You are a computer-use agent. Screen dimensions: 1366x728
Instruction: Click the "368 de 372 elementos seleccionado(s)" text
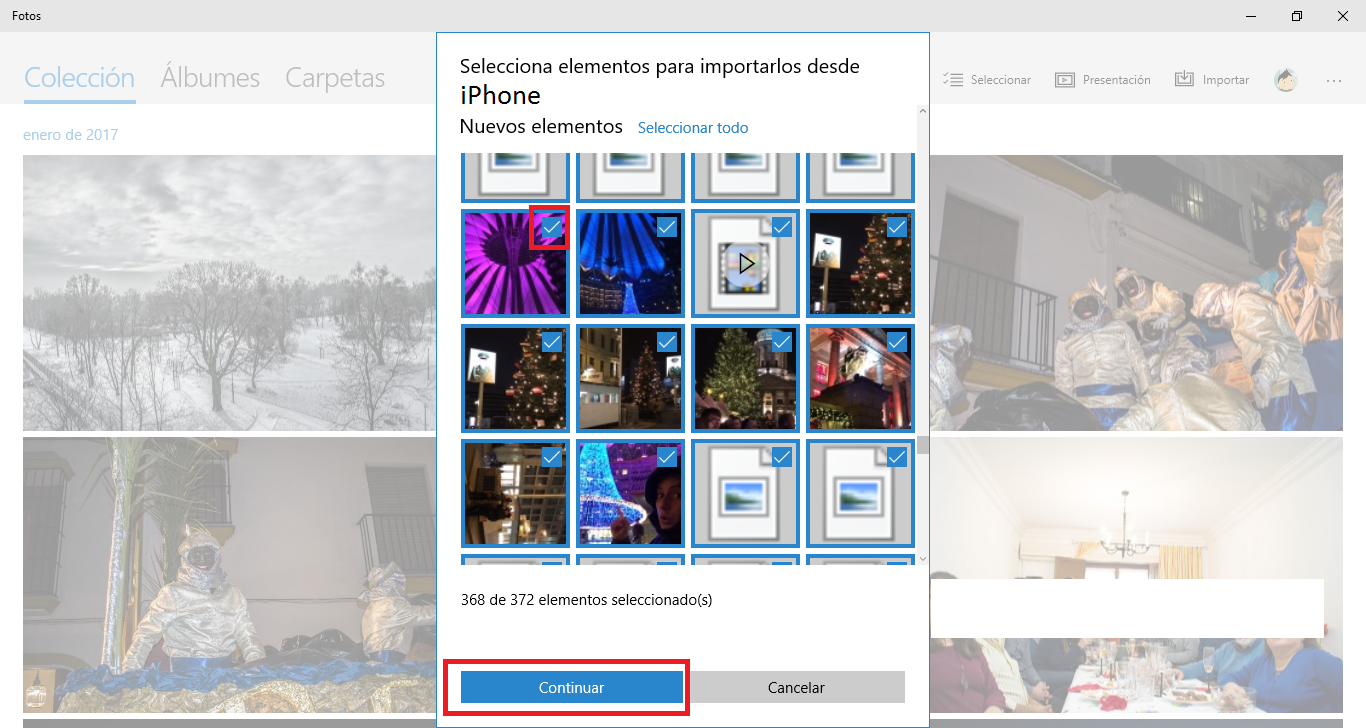click(586, 600)
